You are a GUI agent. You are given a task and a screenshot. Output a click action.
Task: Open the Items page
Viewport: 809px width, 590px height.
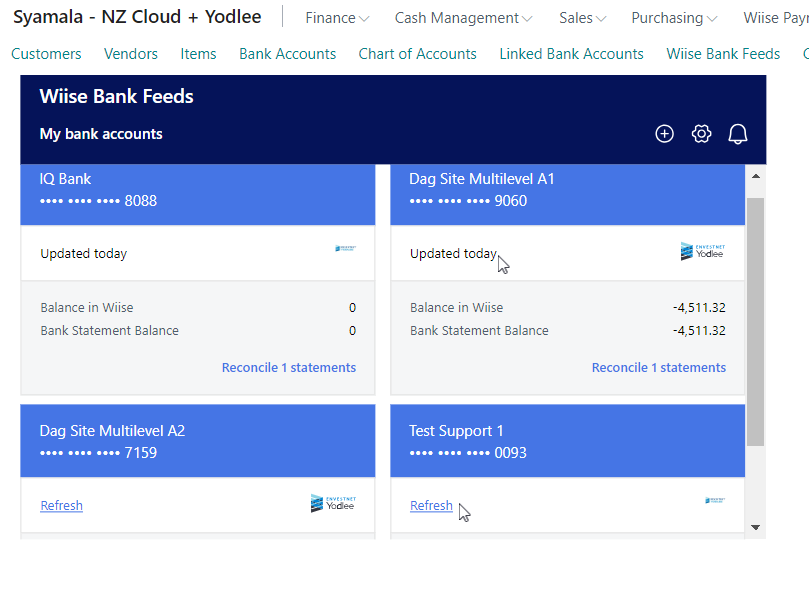198,54
